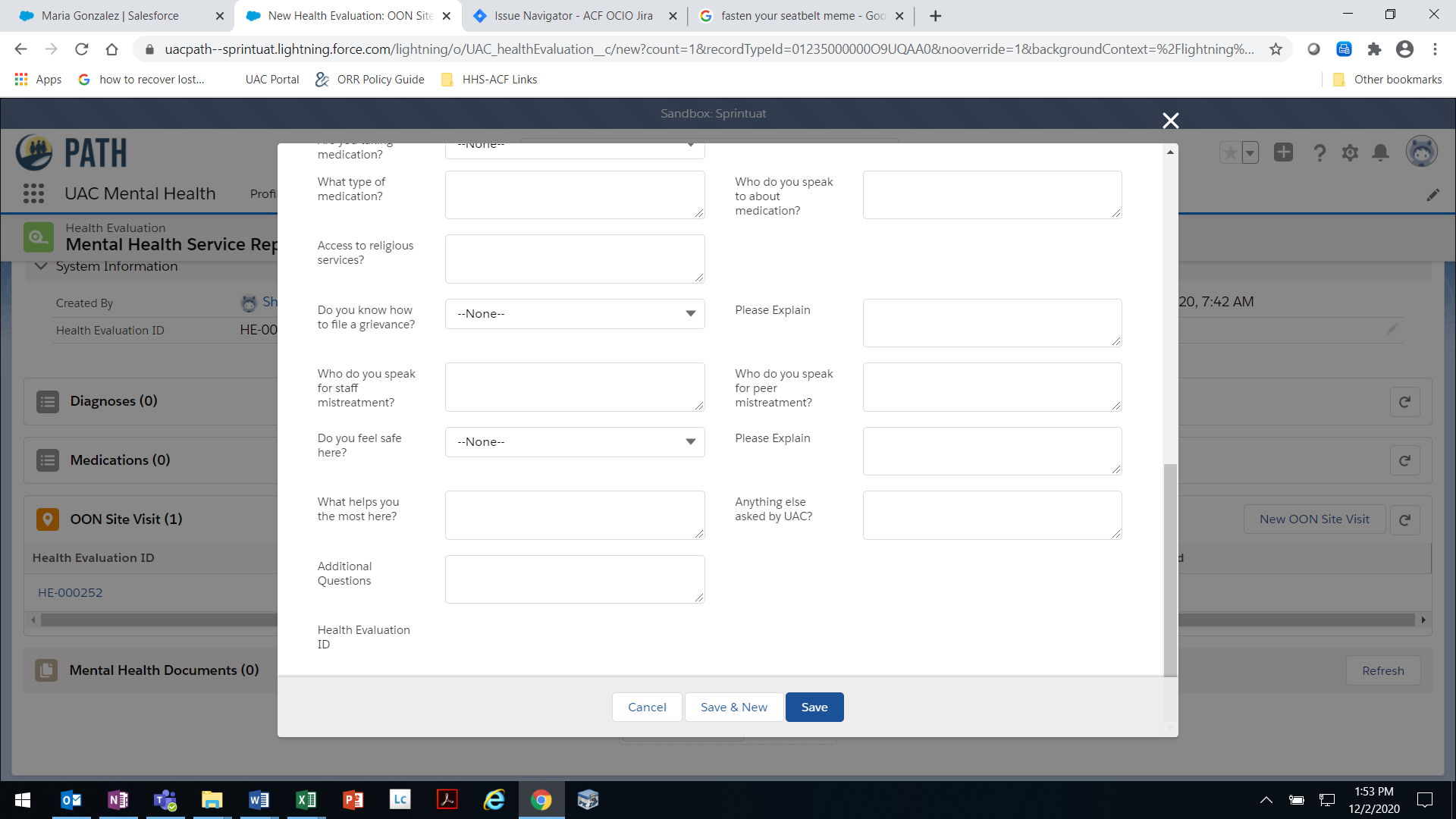The width and height of the screenshot is (1456, 819).
Task: Open favorites list dropdown arrow
Action: click(1250, 153)
